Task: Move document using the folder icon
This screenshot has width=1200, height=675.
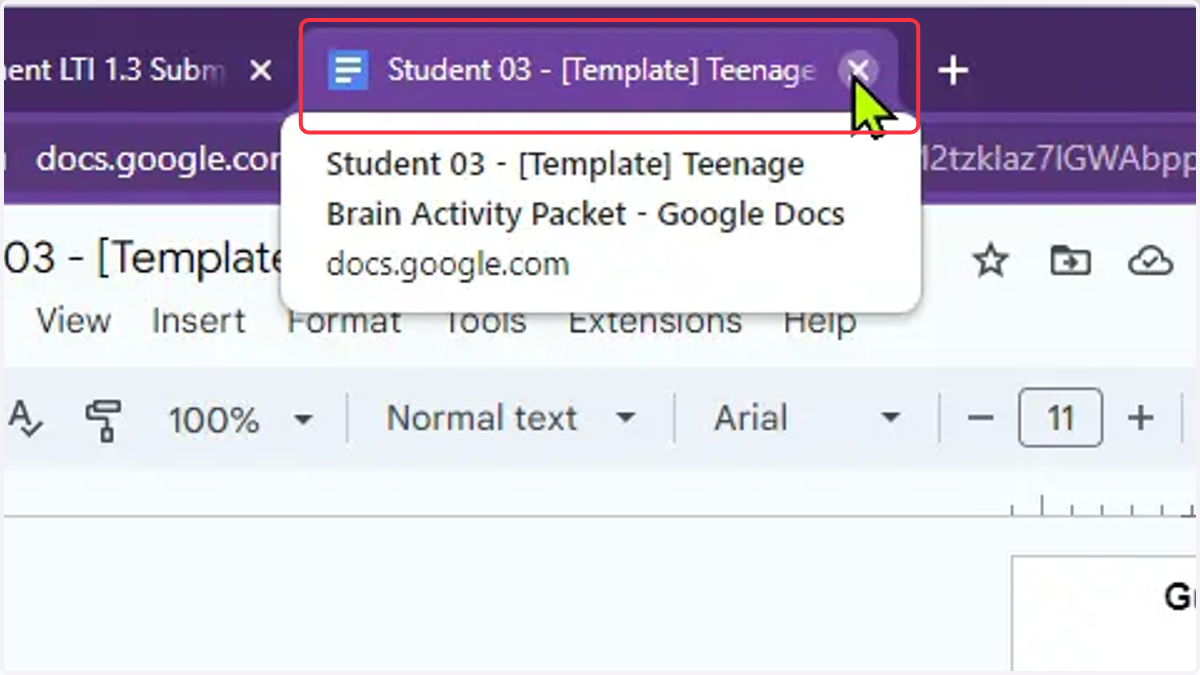Action: (x=1070, y=261)
